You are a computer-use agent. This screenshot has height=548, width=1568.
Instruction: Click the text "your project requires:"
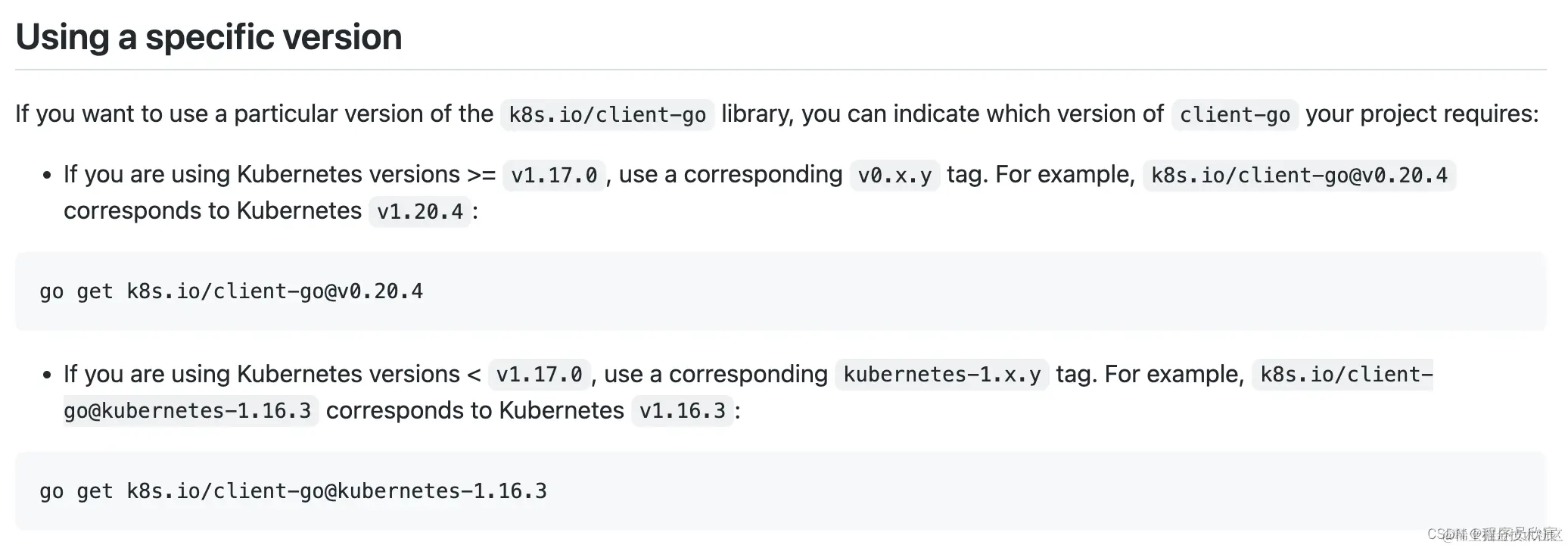[1422, 114]
